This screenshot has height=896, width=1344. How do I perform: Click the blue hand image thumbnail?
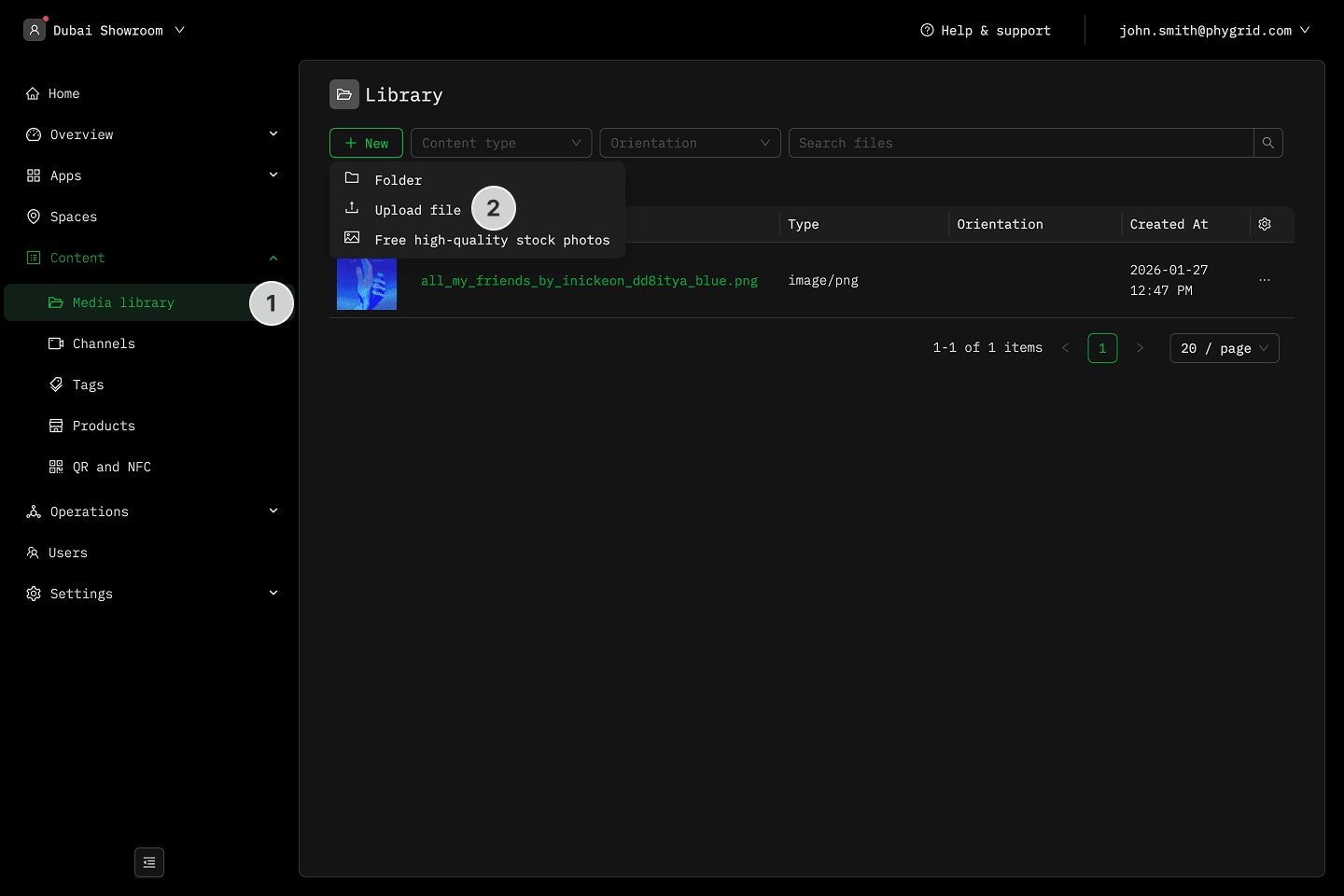point(367,284)
